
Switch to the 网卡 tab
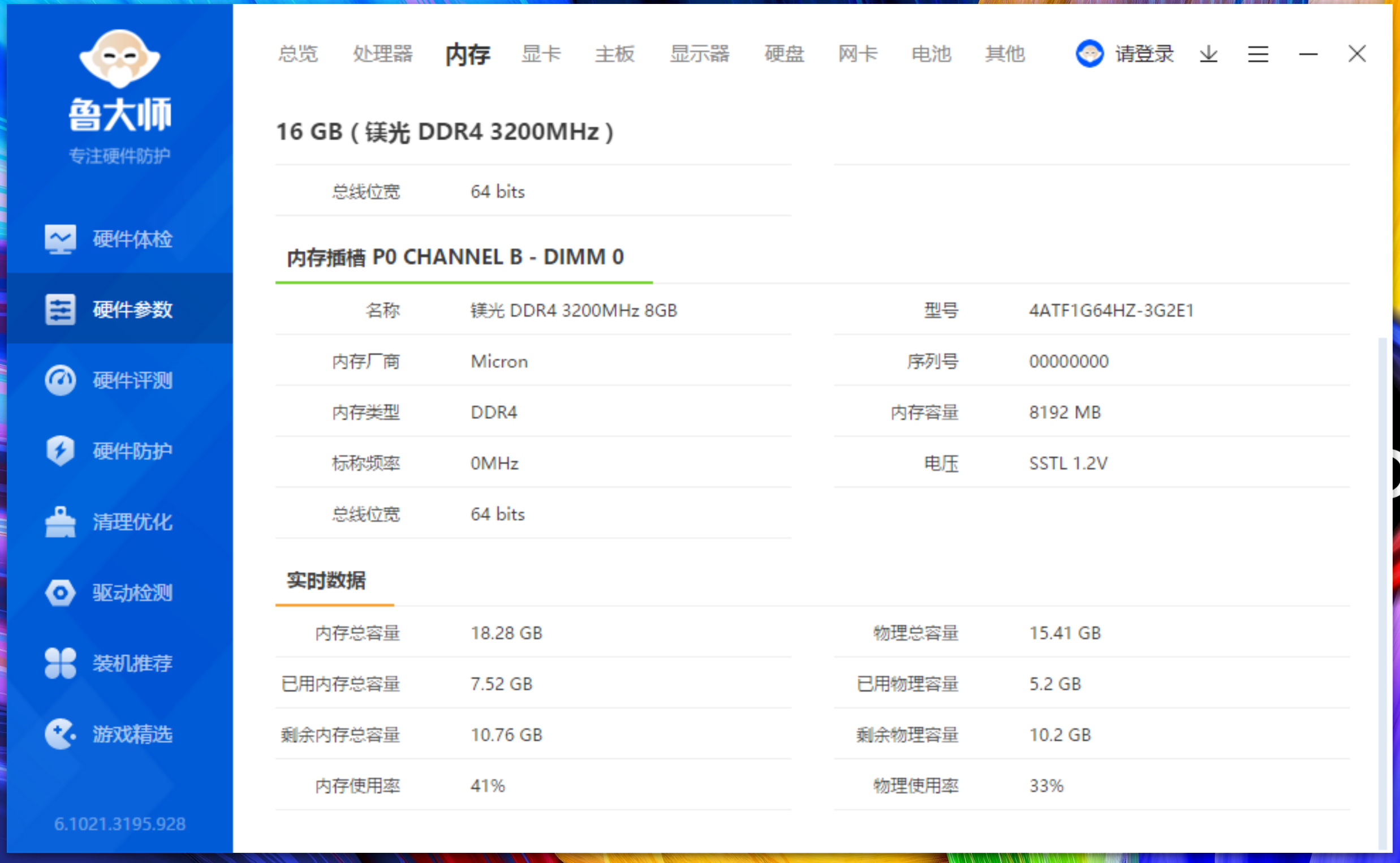coord(858,54)
